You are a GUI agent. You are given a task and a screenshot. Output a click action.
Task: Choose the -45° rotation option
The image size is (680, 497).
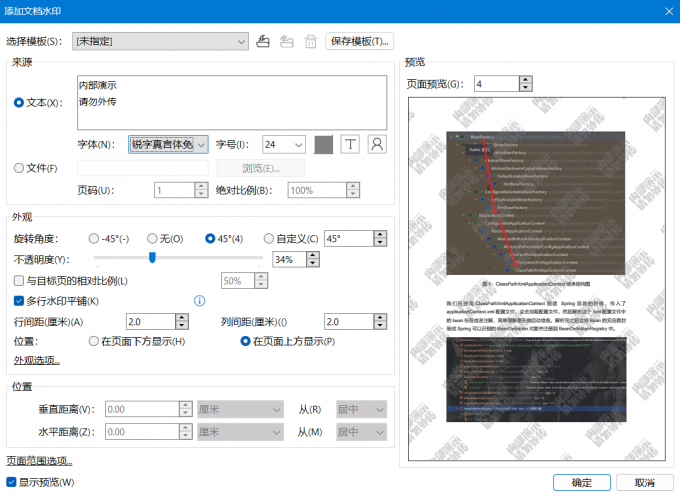pos(94,239)
